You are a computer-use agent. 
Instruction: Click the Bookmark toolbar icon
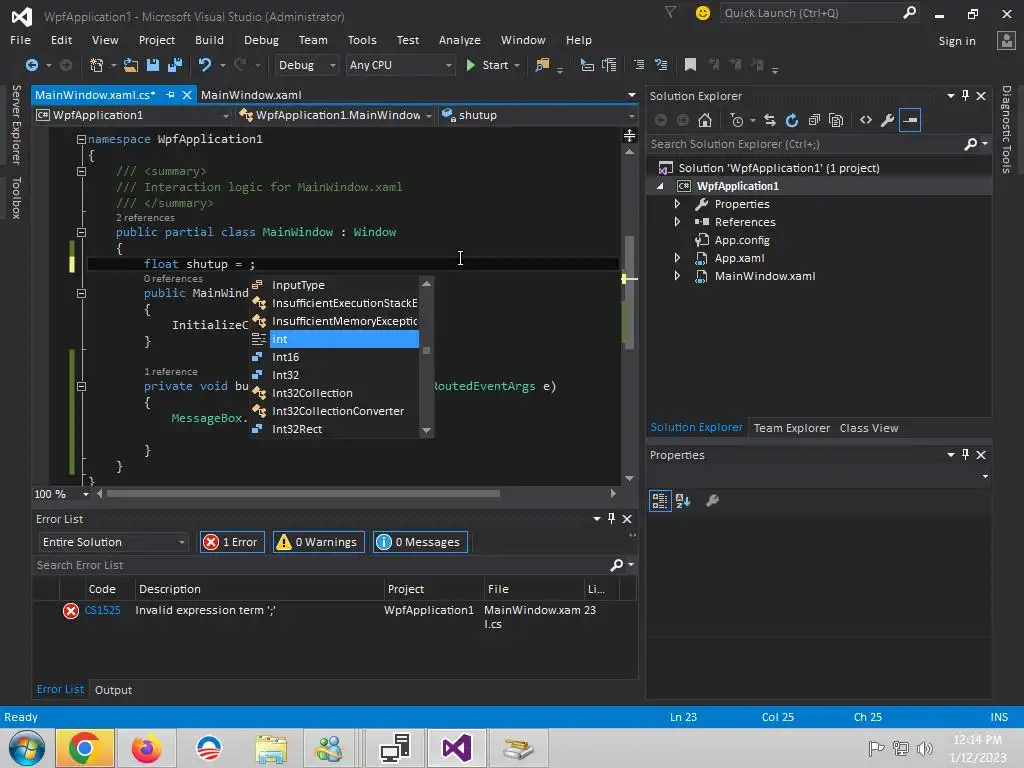[690, 65]
